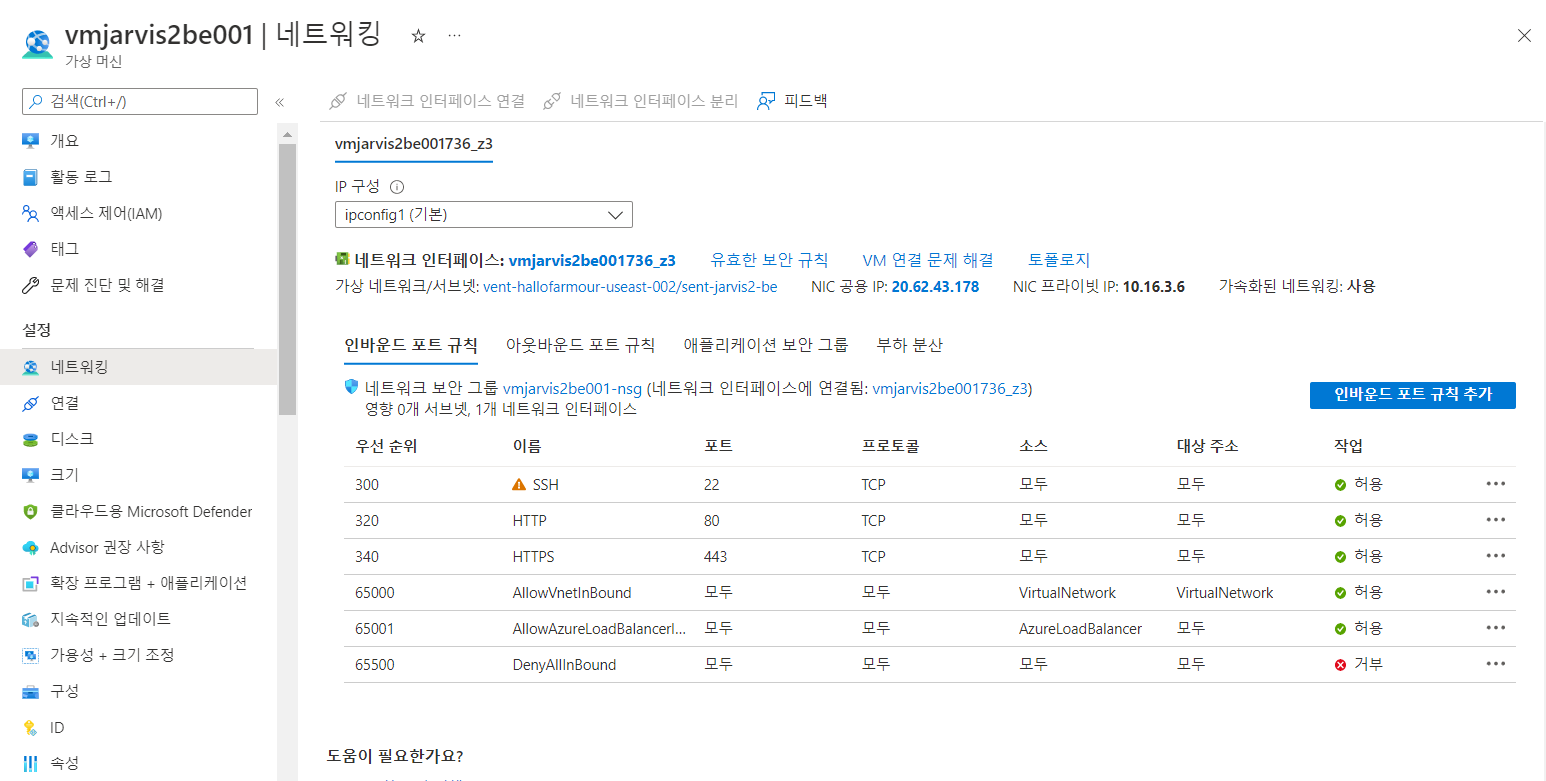The image size is (1546, 781).
Task: Open the 유효한 보안 규칙 link
Action: click(x=769, y=260)
